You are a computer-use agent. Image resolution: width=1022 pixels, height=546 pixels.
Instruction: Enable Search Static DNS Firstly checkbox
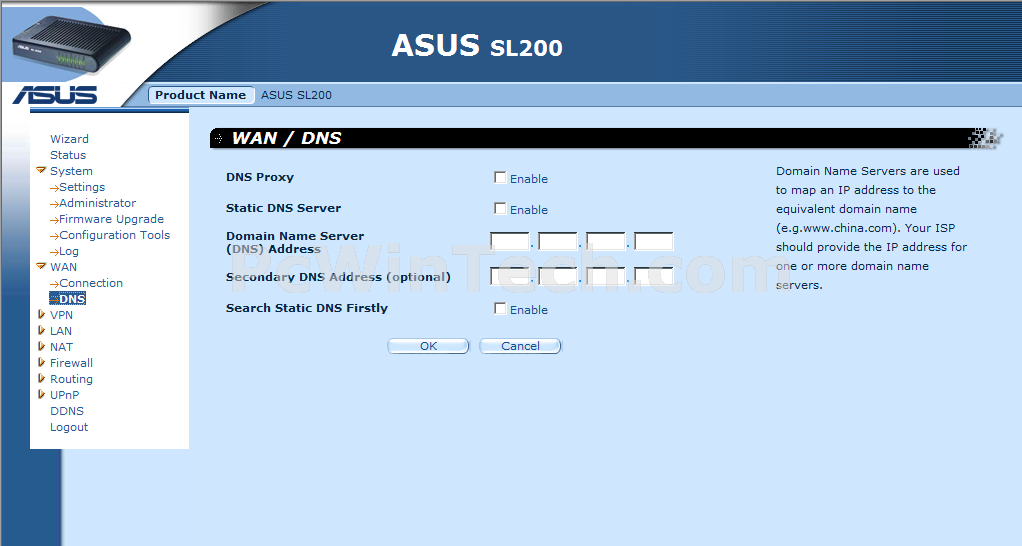pos(500,308)
